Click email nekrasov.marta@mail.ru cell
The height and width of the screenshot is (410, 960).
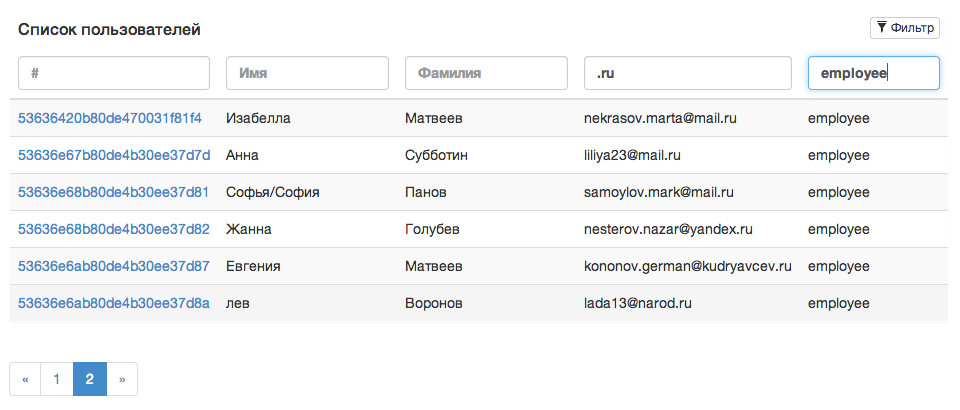click(x=660, y=118)
